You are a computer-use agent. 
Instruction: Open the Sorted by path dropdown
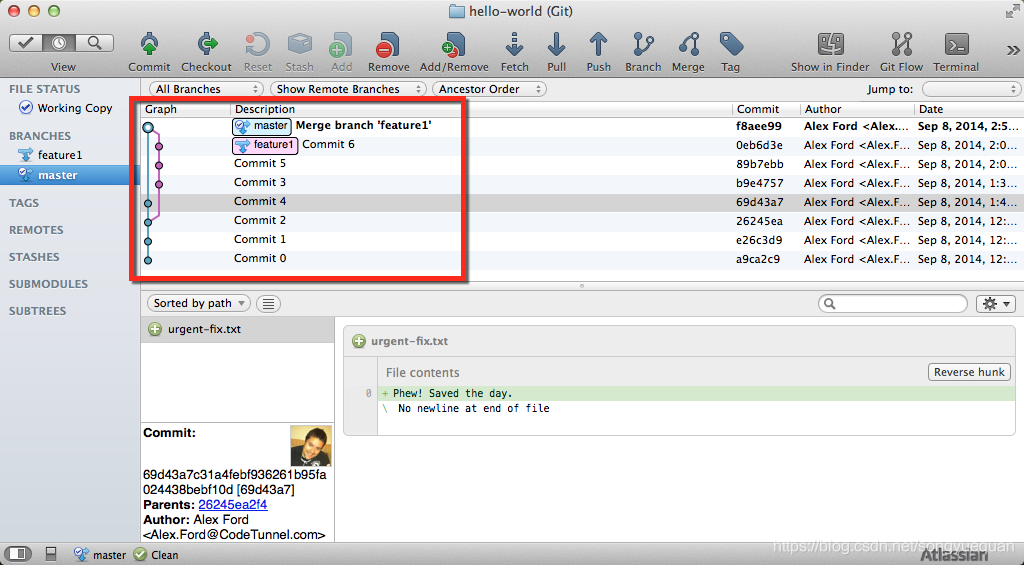click(199, 303)
